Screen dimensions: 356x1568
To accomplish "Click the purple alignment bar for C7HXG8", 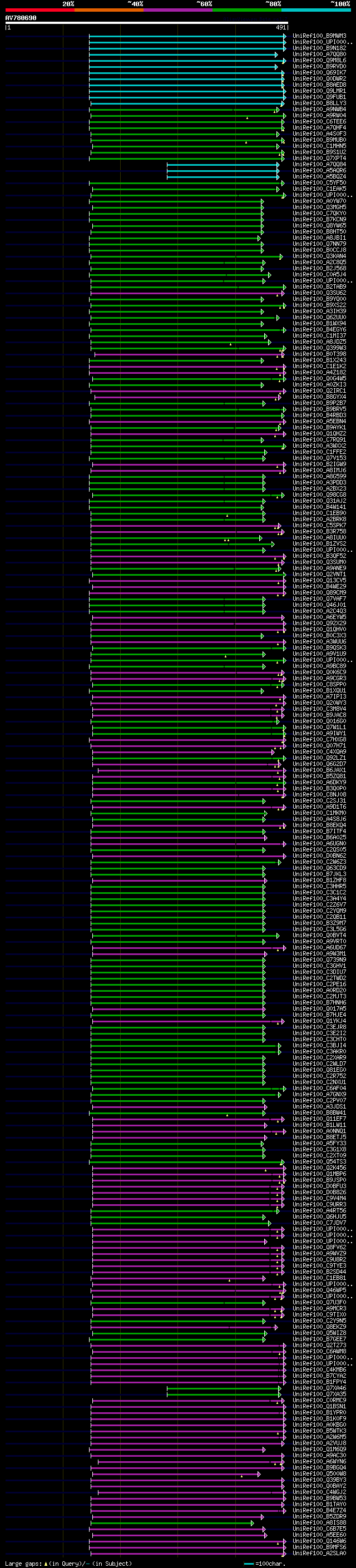I will pyautogui.click(x=186, y=740).
